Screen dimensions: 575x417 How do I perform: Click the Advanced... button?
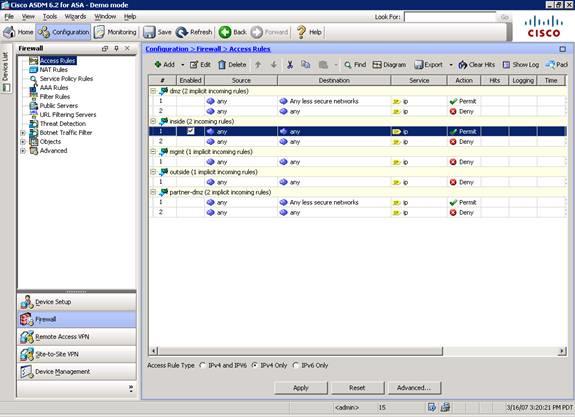tap(414, 388)
